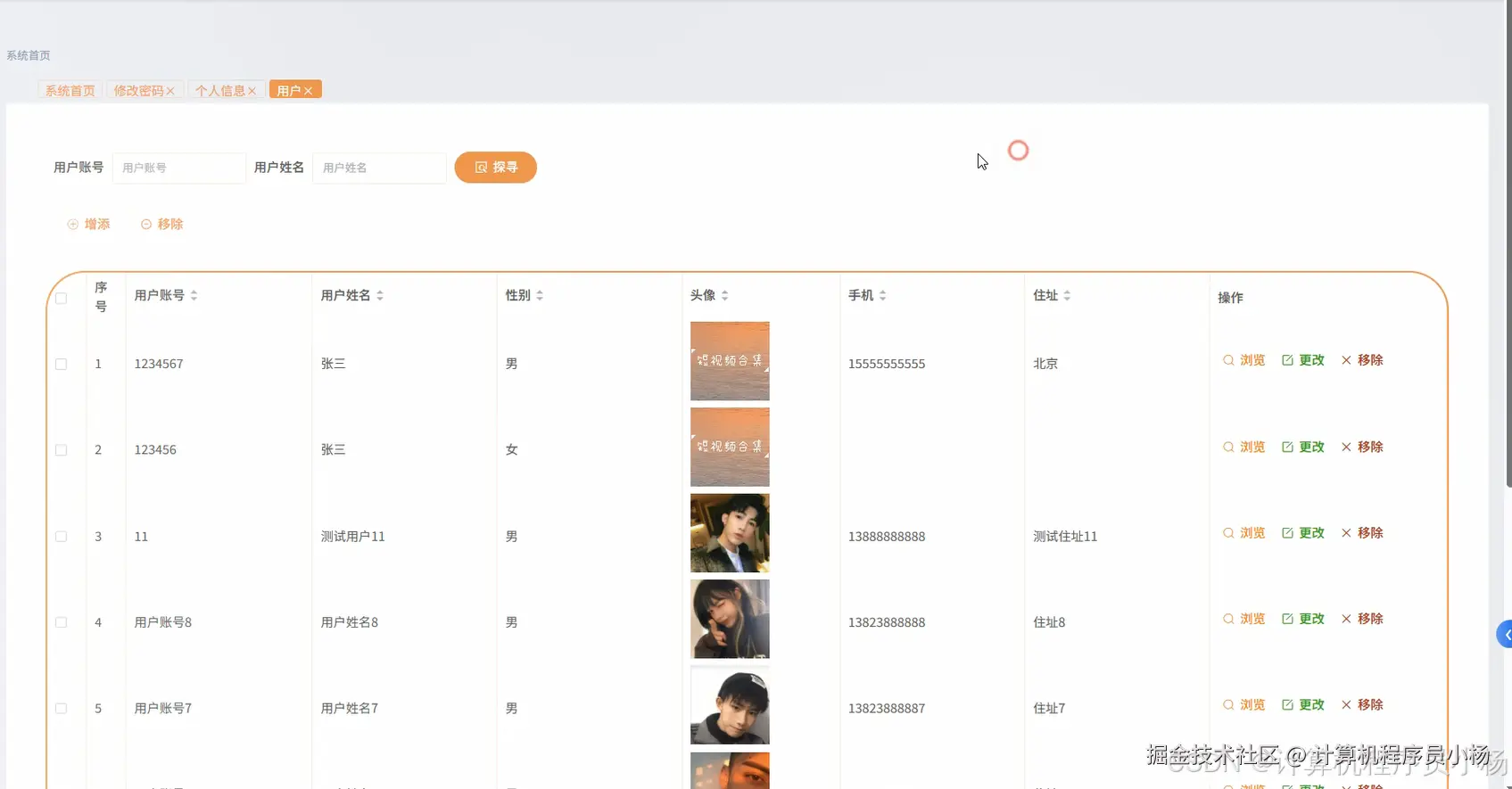The width and height of the screenshot is (1512, 789).
Task: Close the 用户 tab via its X
Action: coord(308,91)
